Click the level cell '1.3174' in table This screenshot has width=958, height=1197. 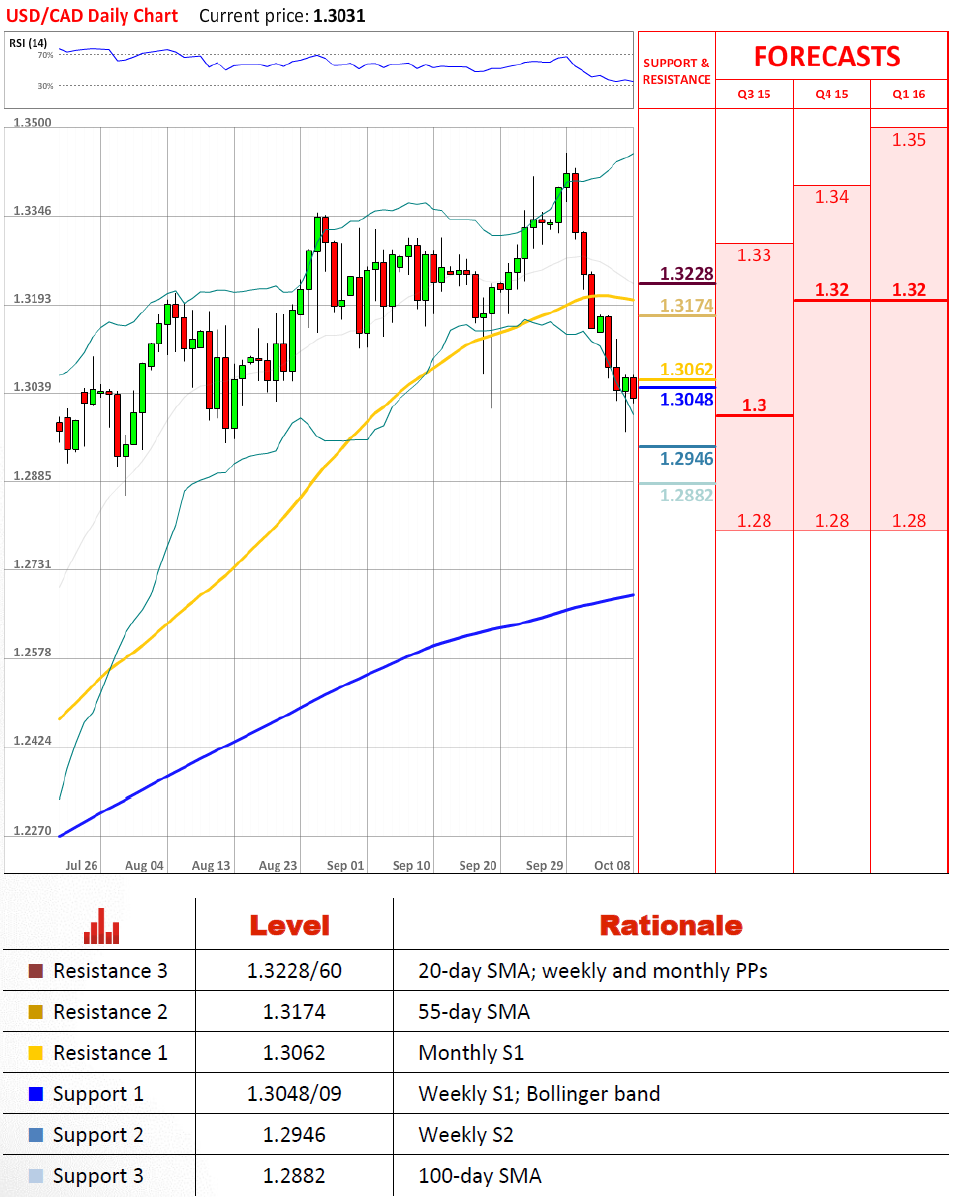[294, 1012]
